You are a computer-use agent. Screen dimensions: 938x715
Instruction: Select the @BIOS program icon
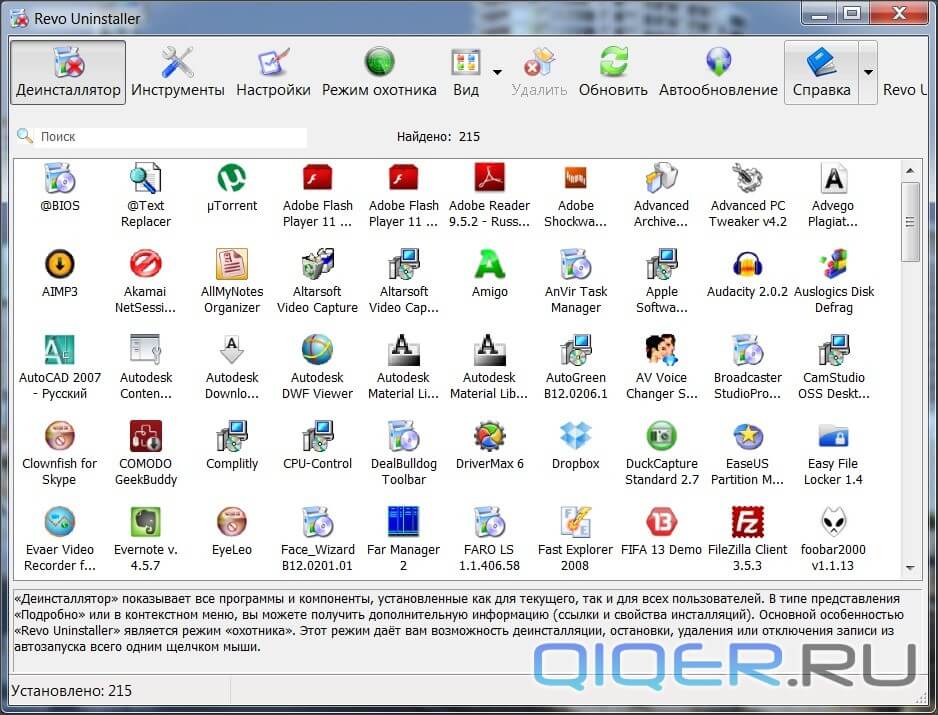pos(60,178)
